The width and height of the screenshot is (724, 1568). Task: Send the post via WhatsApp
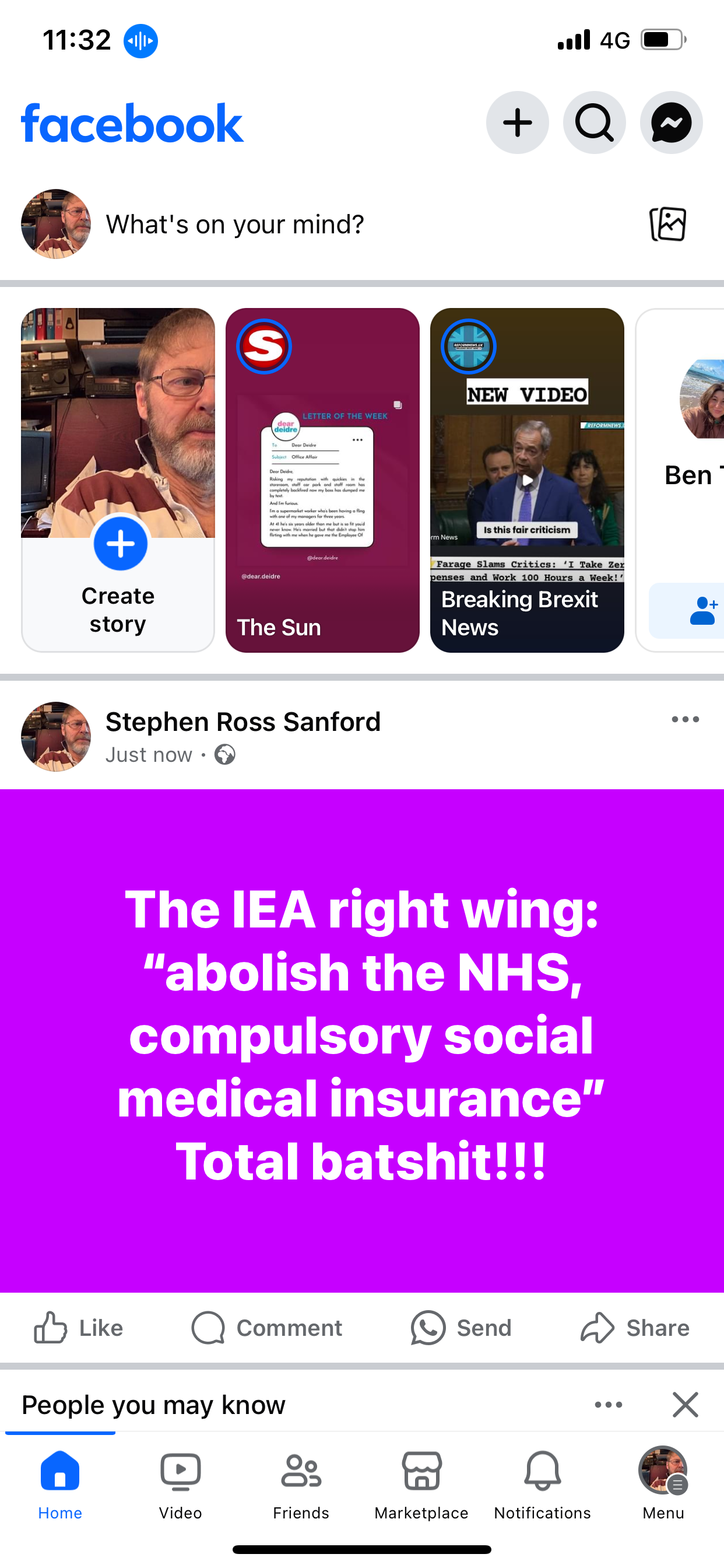(x=461, y=1328)
